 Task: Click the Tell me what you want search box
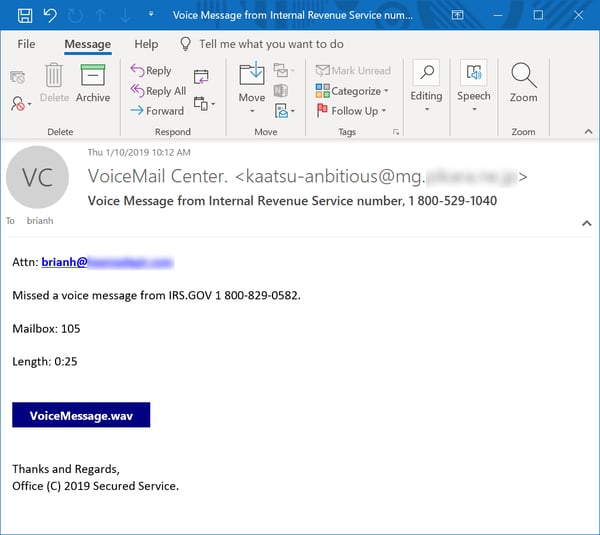click(x=271, y=44)
